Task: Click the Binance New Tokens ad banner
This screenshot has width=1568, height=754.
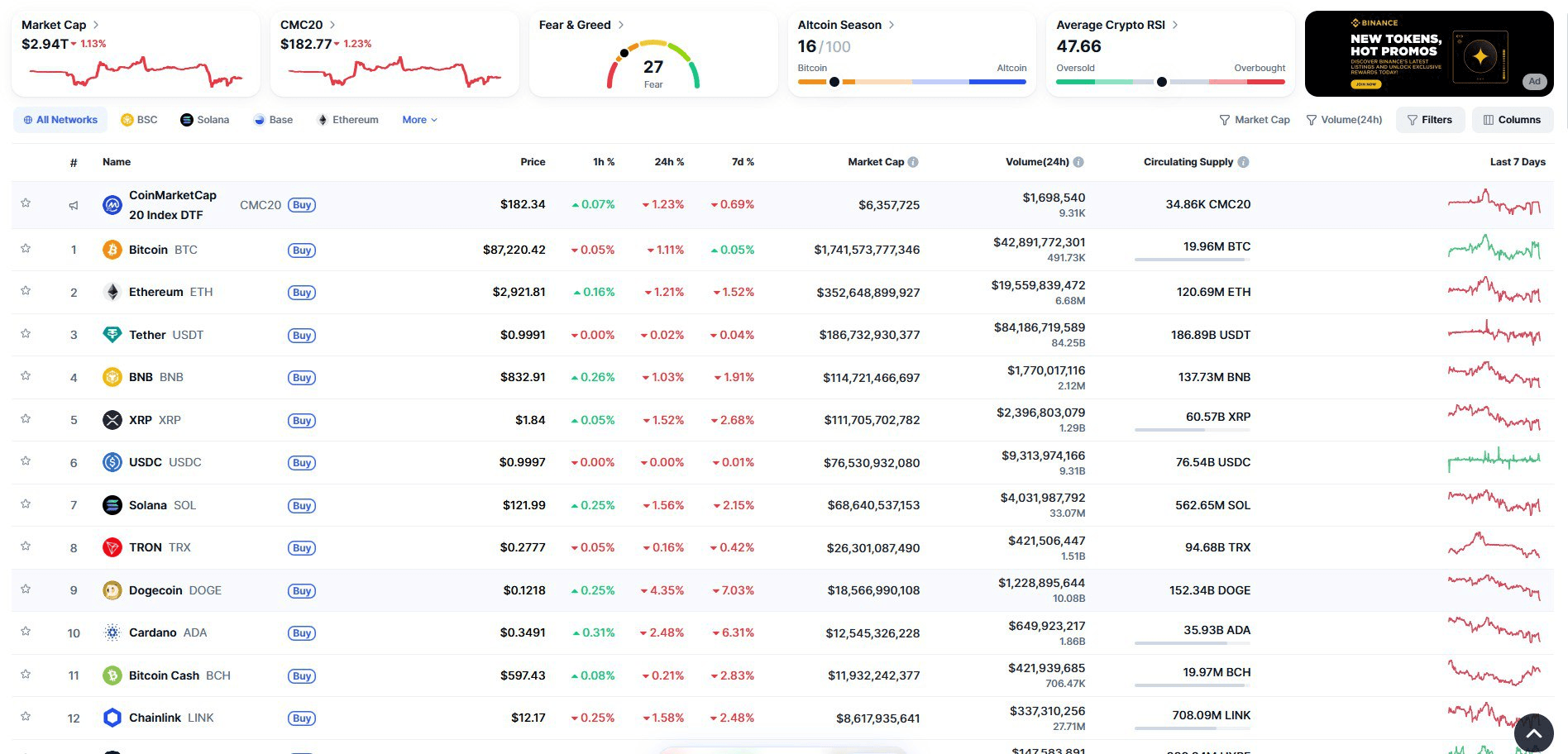Action: tap(1428, 54)
